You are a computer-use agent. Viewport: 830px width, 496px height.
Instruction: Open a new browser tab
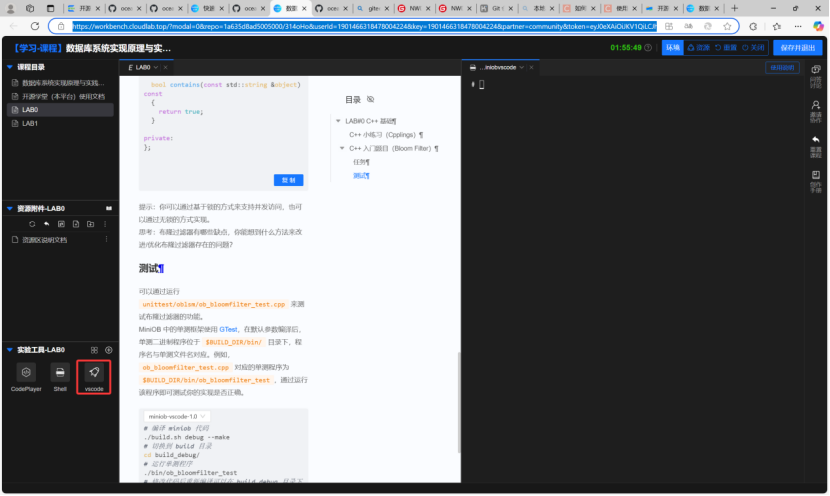coord(734,8)
